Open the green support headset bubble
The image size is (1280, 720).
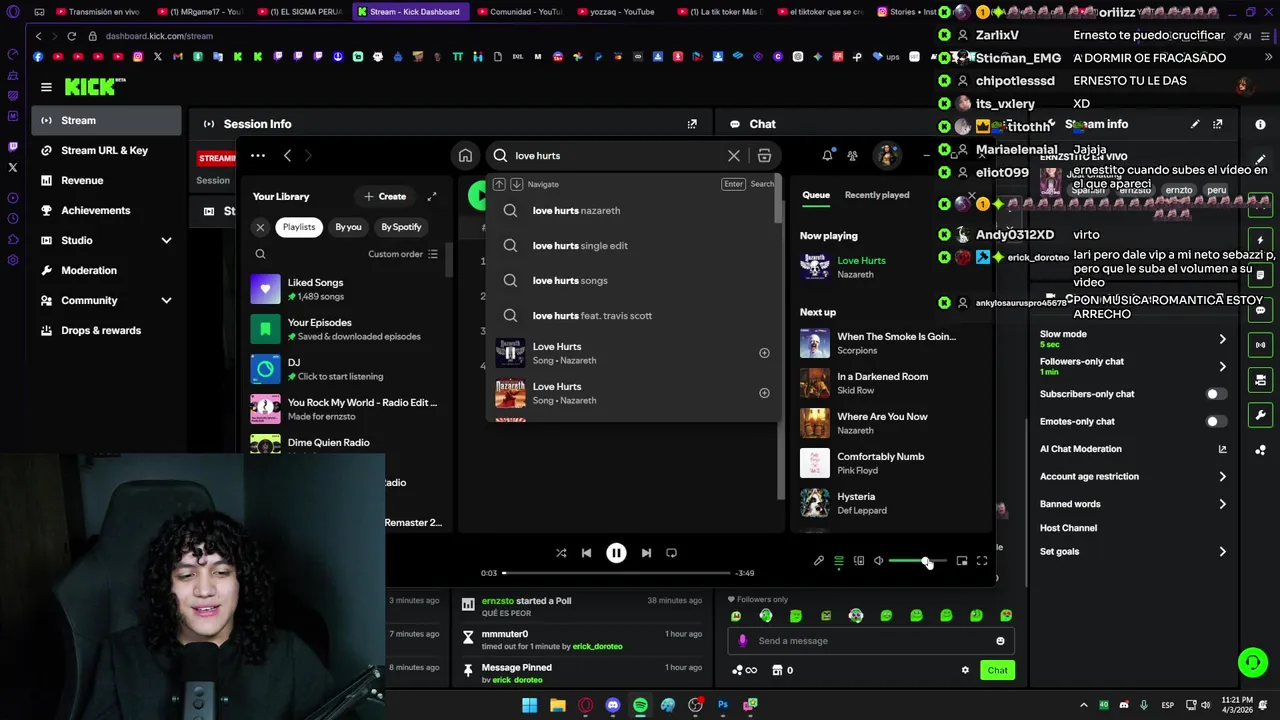click(x=1252, y=662)
